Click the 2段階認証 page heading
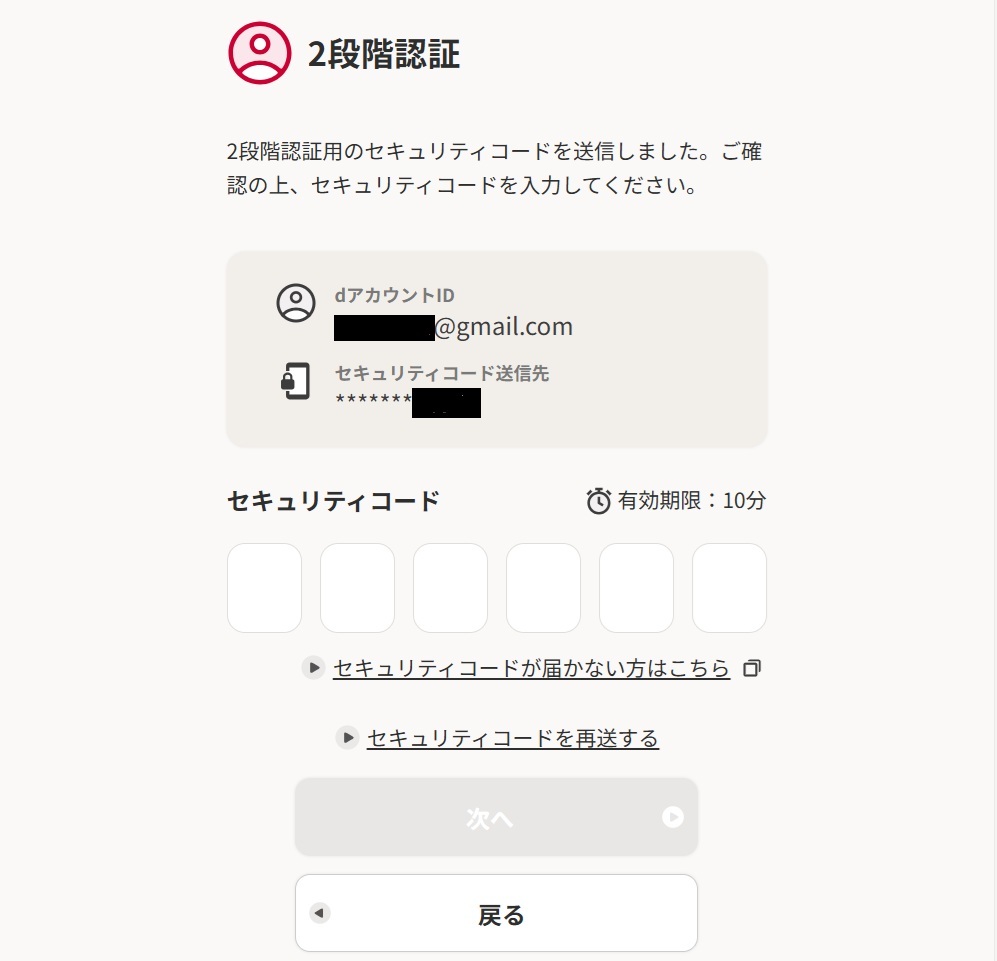 tap(384, 54)
